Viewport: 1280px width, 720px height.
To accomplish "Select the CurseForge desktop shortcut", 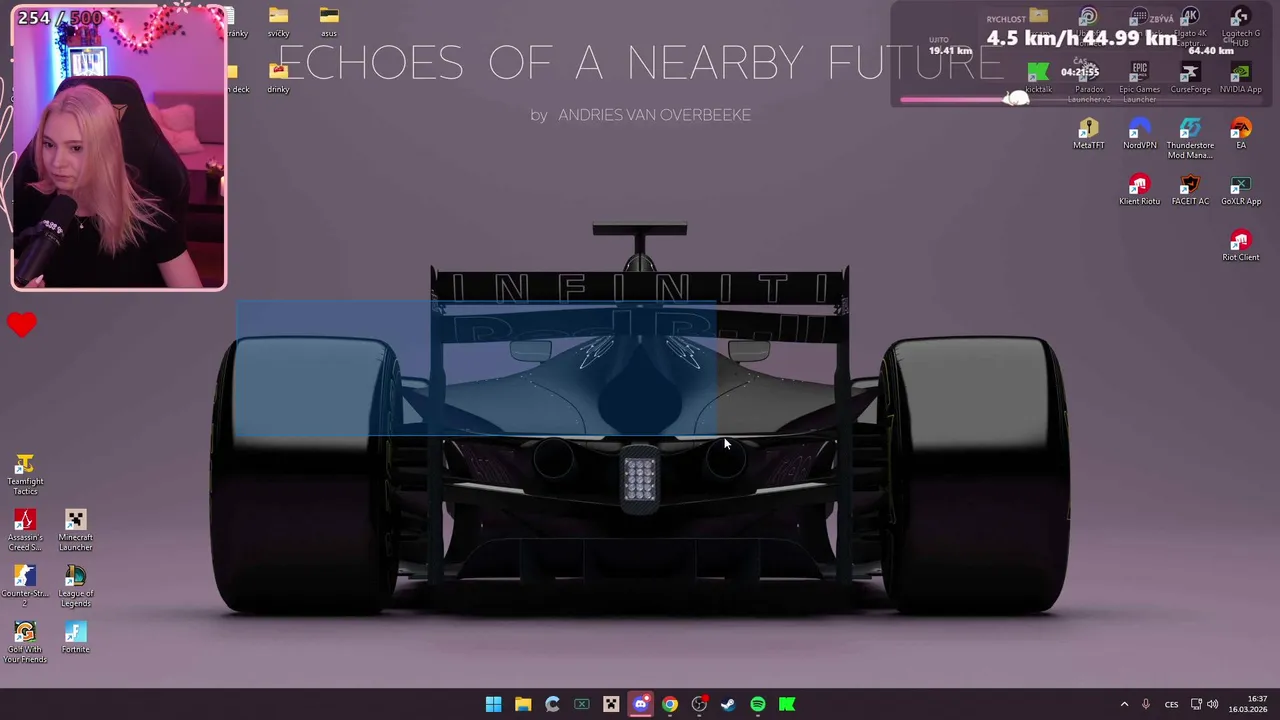I will point(1190,78).
